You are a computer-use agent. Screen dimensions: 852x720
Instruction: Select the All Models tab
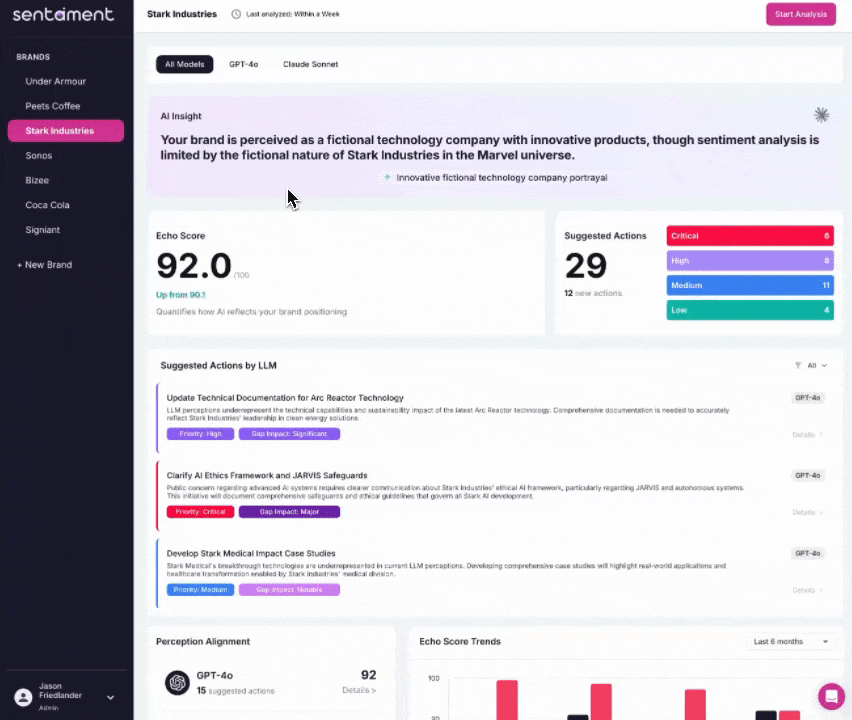[x=185, y=64]
